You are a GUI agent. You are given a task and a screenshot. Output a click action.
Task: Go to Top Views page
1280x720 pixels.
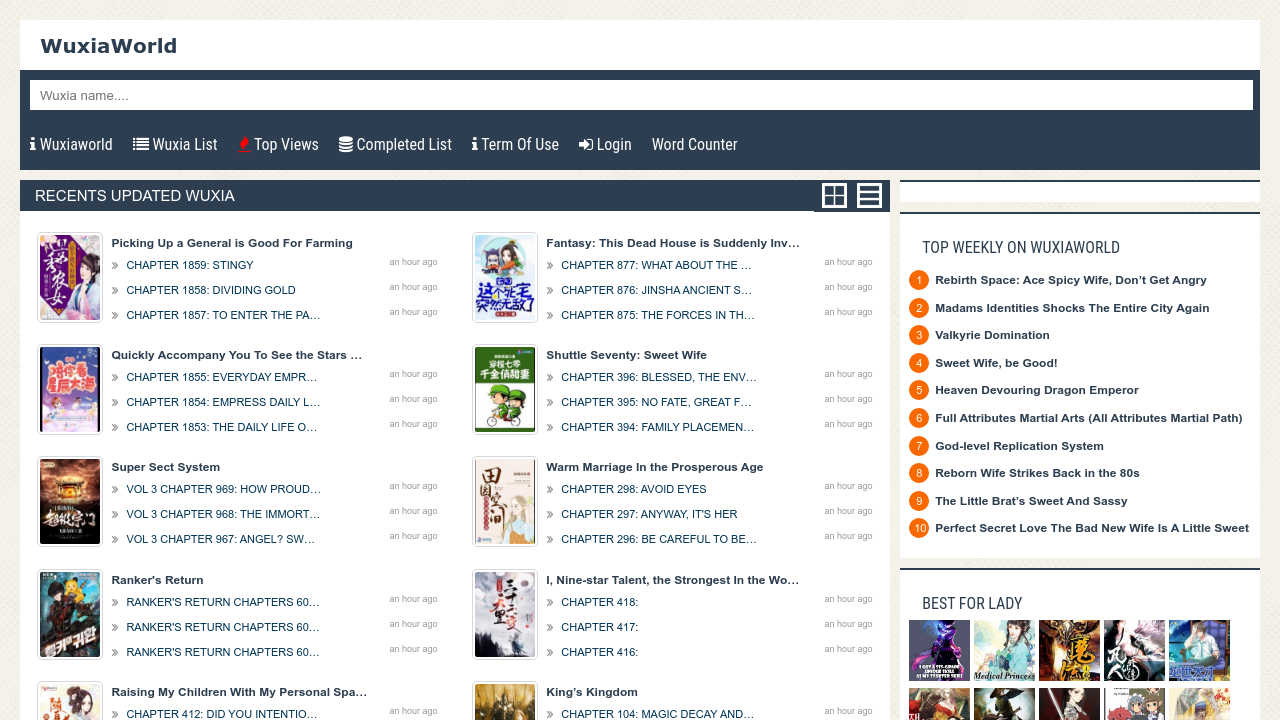click(x=278, y=144)
